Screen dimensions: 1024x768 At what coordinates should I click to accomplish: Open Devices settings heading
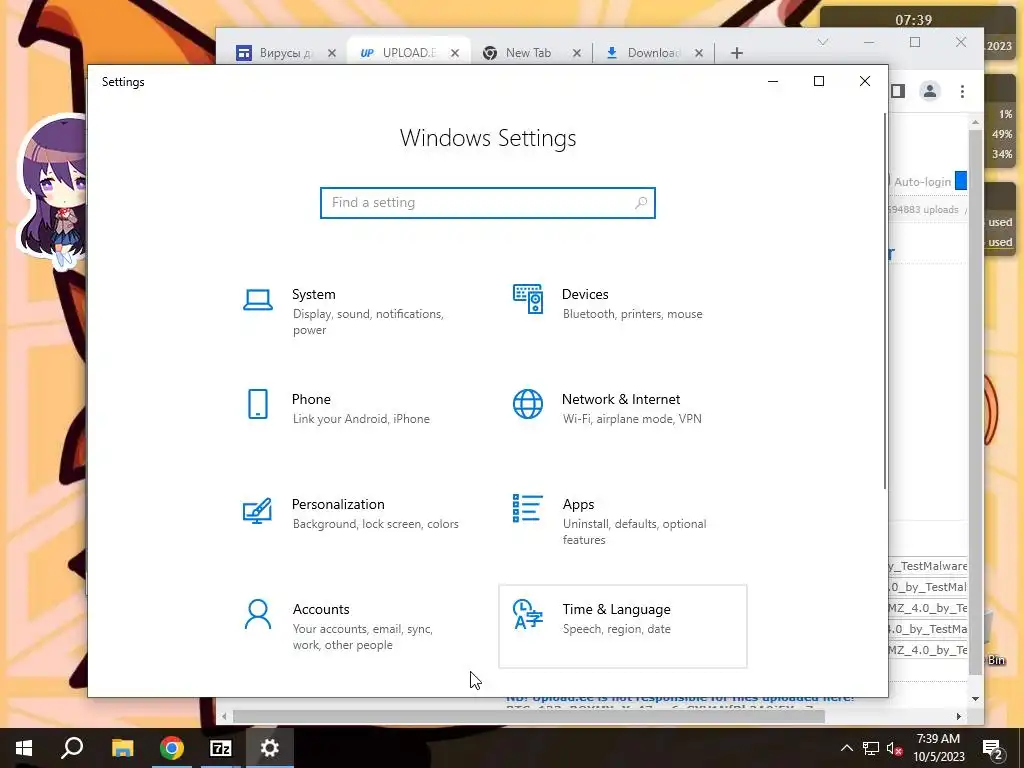tap(585, 295)
